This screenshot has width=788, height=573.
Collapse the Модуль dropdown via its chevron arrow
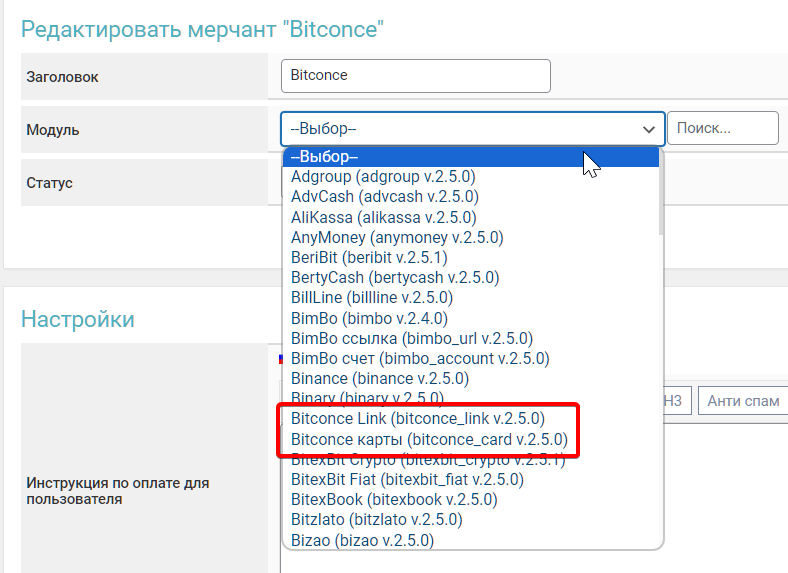647,129
